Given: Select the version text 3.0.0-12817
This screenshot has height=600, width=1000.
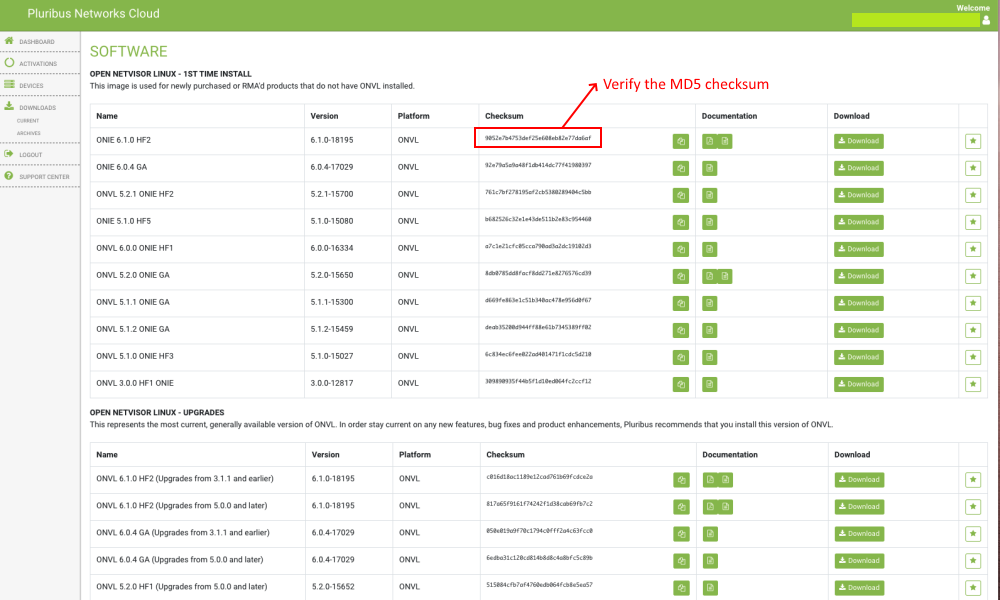Looking at the screenshot, I should pyautogui.click(x=332, y=384).
